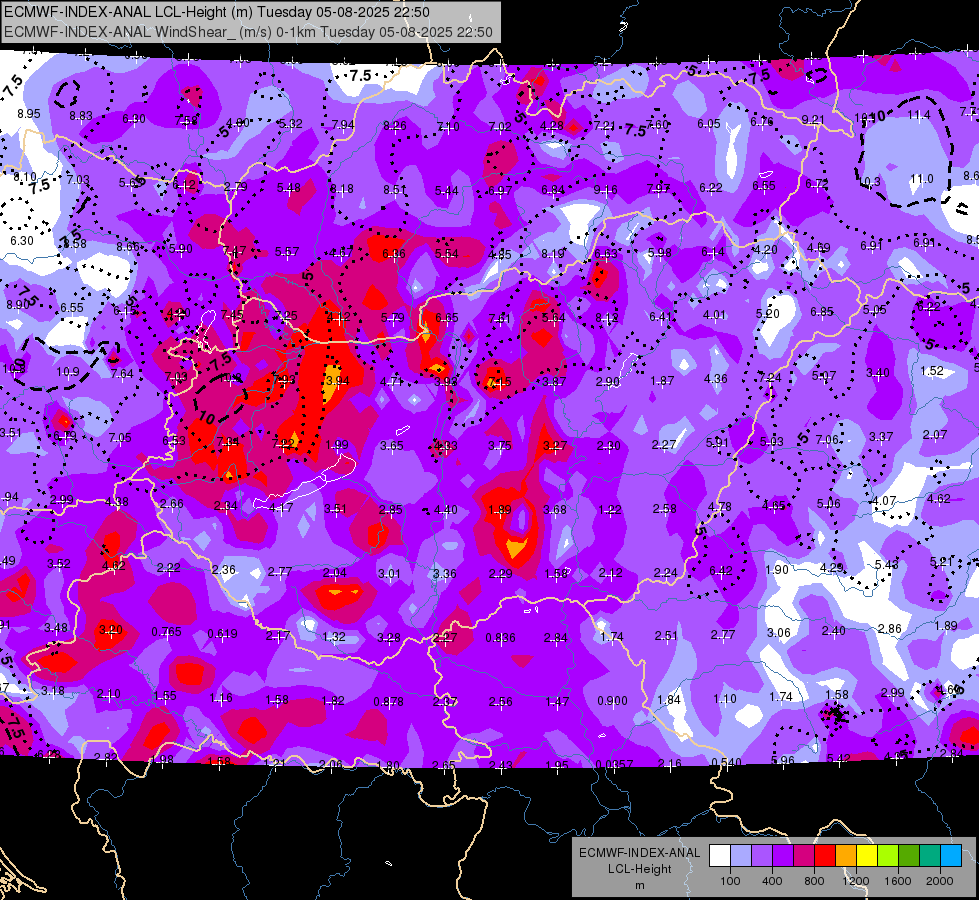Image resolution: width=979 pixels, height=900 pixels.
Task: Click the grid value '1.52'
Action: point(932,370)
